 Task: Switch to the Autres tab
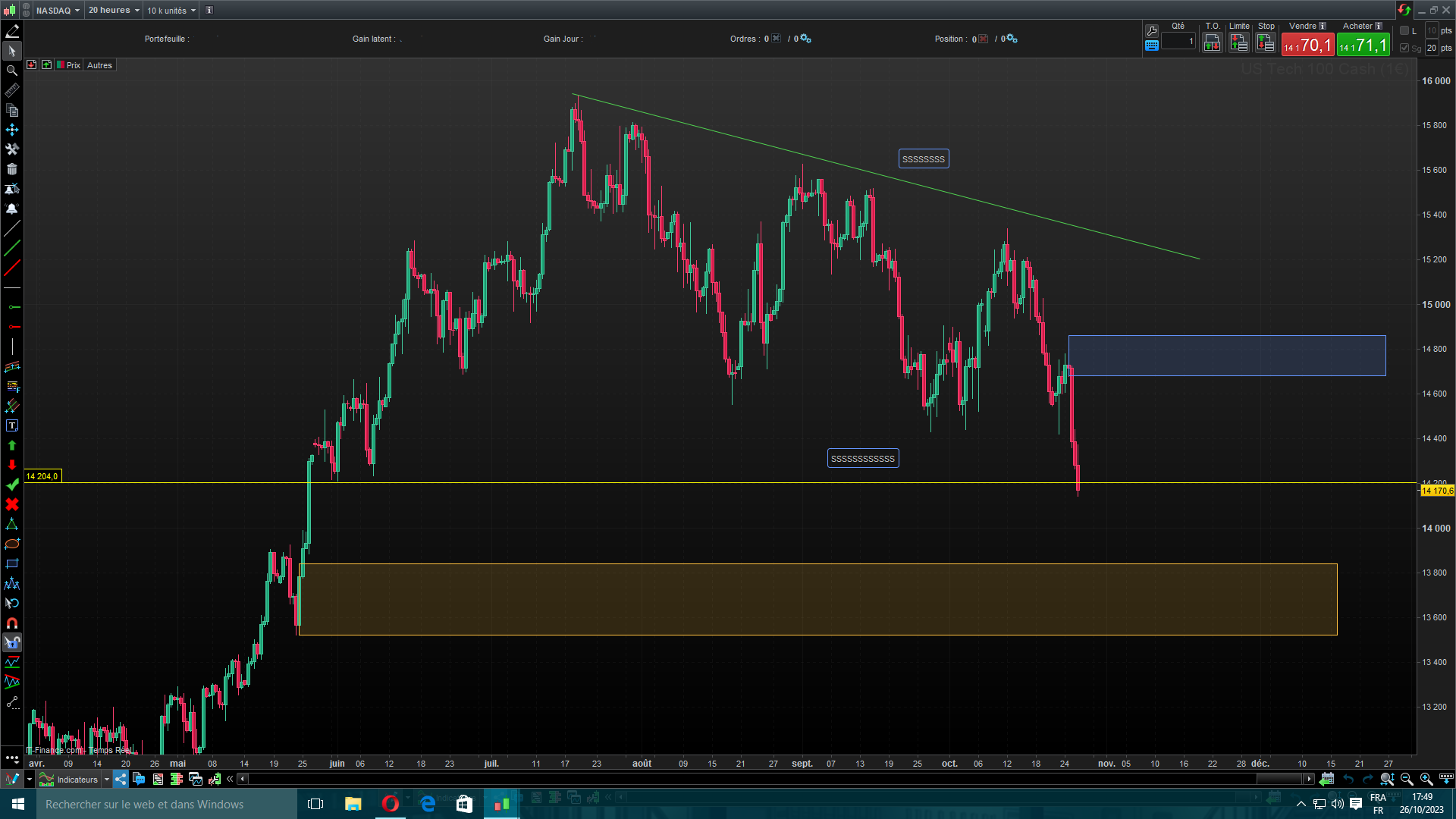coord(99,65)
